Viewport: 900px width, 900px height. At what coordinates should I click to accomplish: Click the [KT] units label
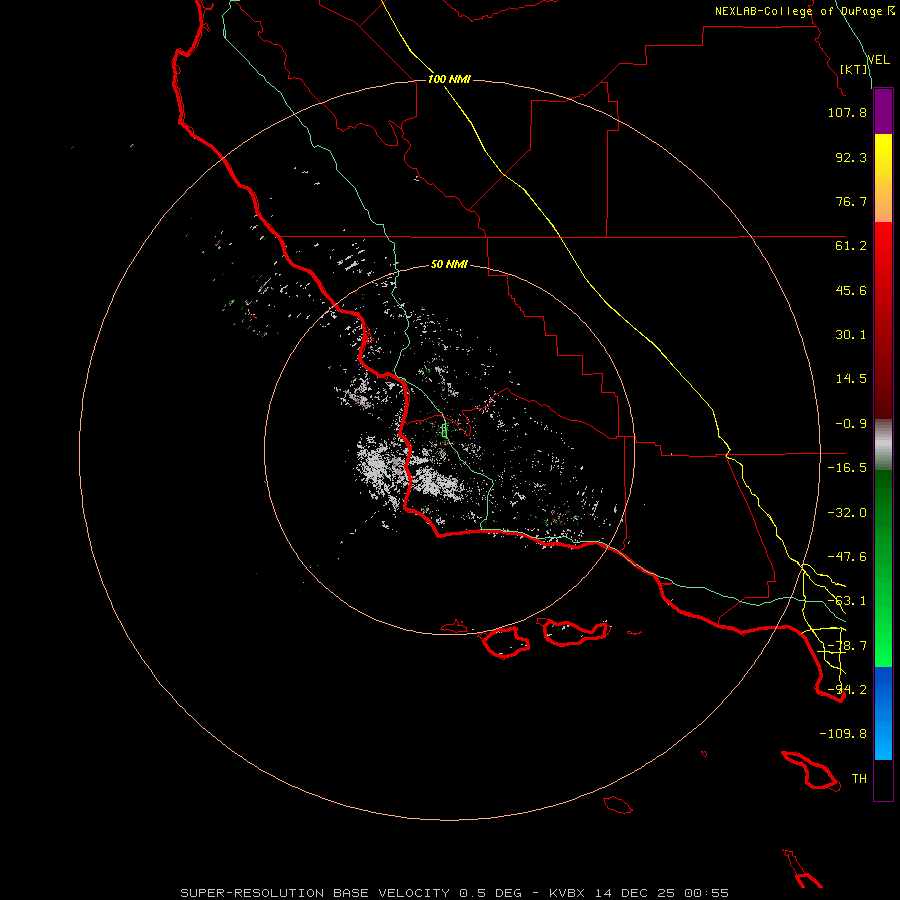click(854, 69)
